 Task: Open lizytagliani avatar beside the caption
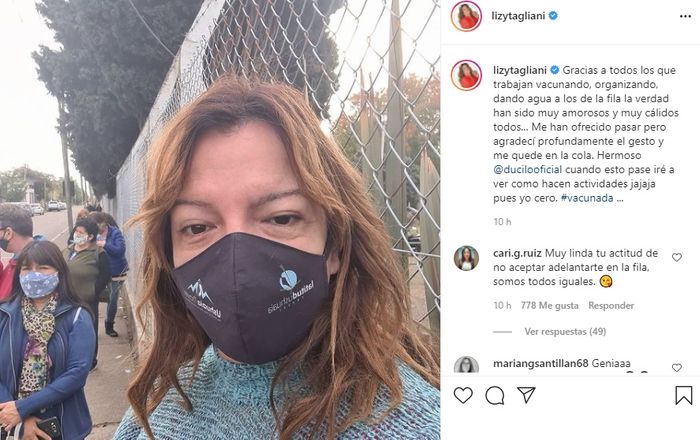coord(467,75)
